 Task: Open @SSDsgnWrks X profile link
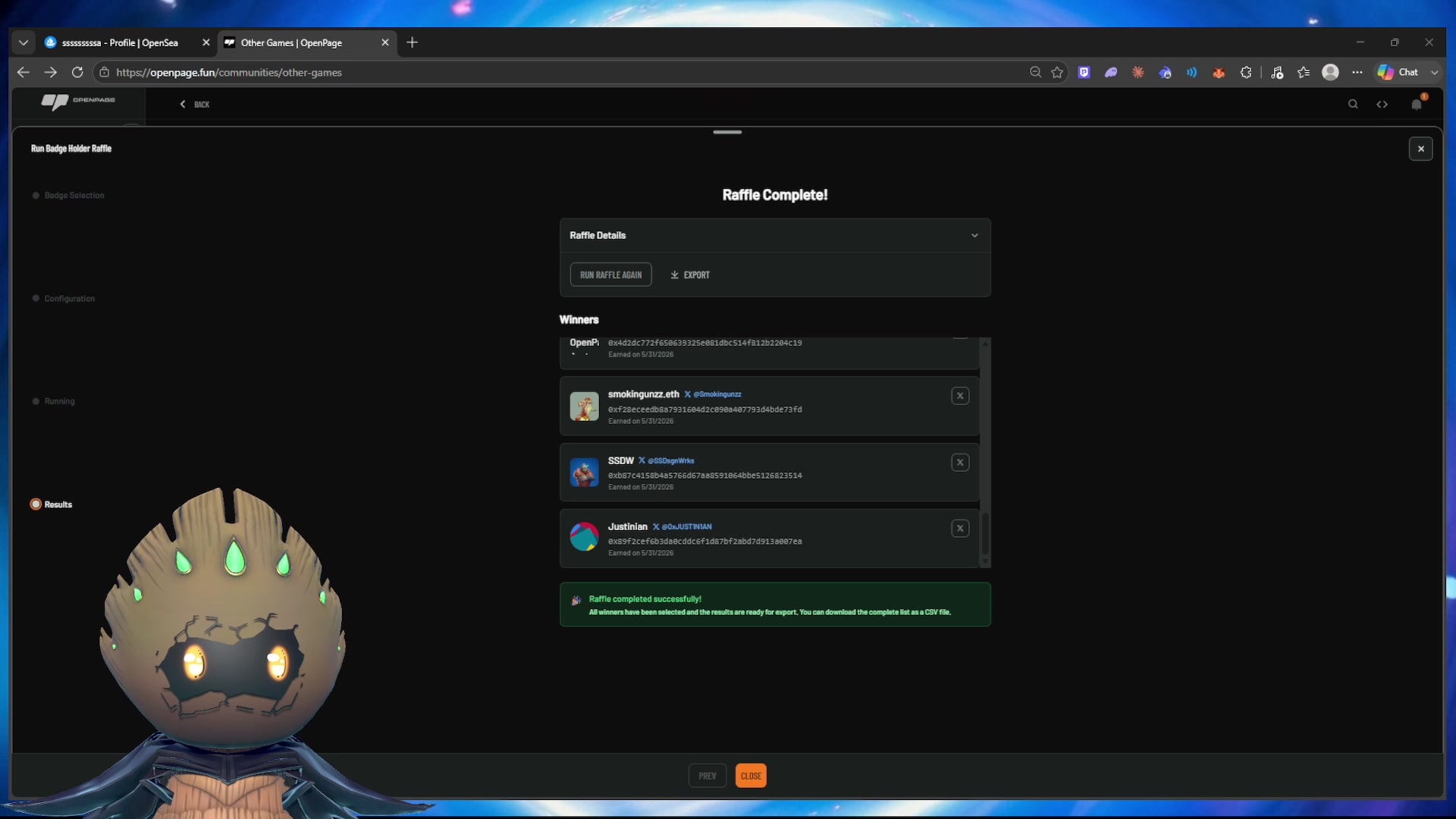pos(667,461)
